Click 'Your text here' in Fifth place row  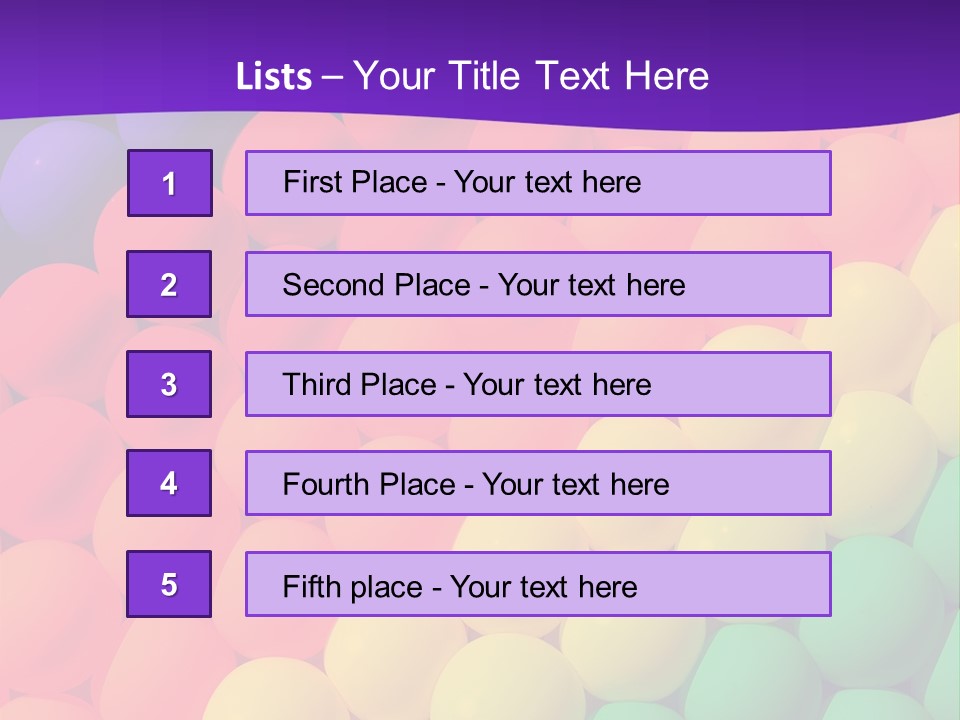[543, 586]
